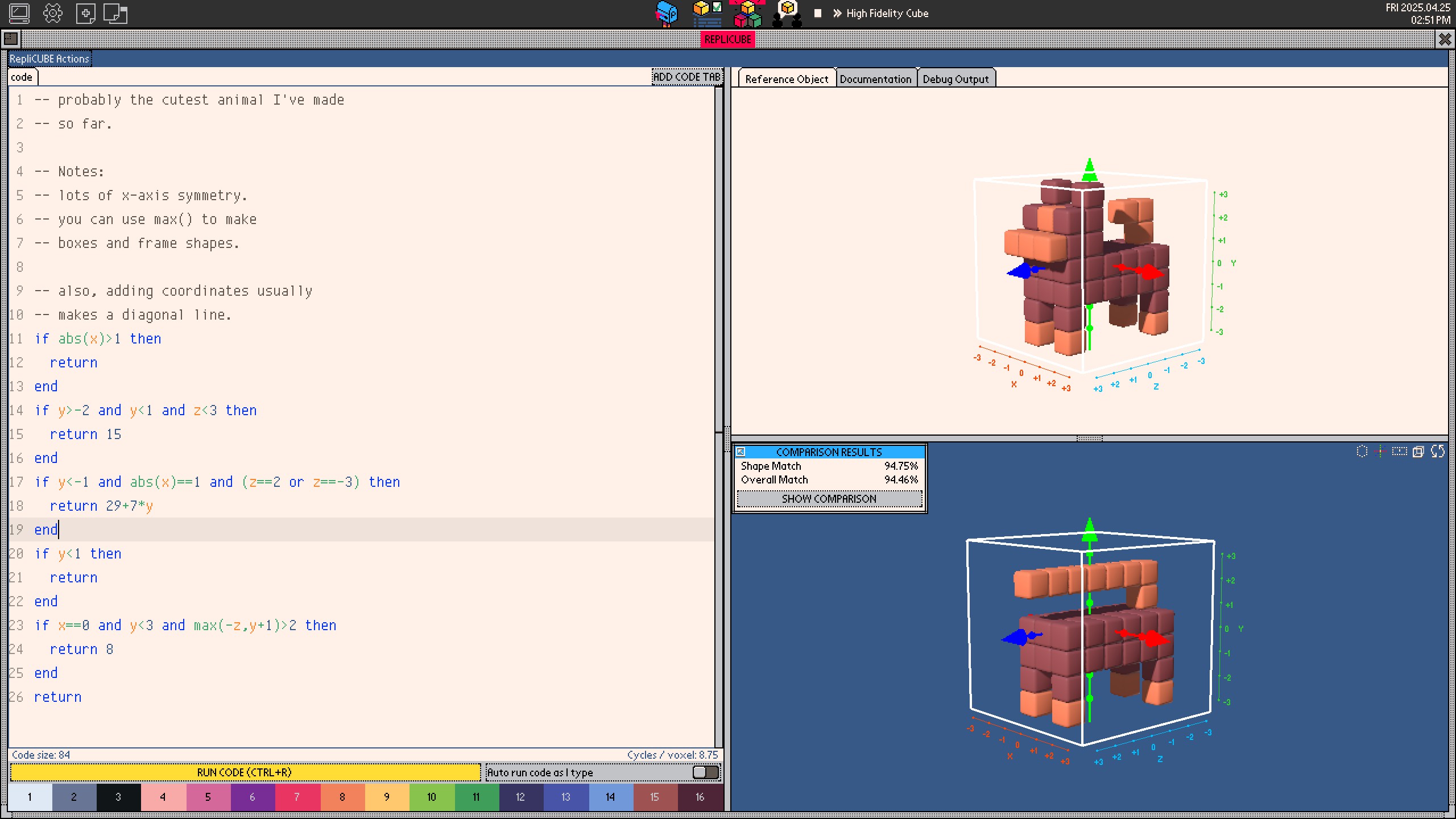Switch to the Debug Output tab
The image size is (1456, 819).
(x=955, y=79)
